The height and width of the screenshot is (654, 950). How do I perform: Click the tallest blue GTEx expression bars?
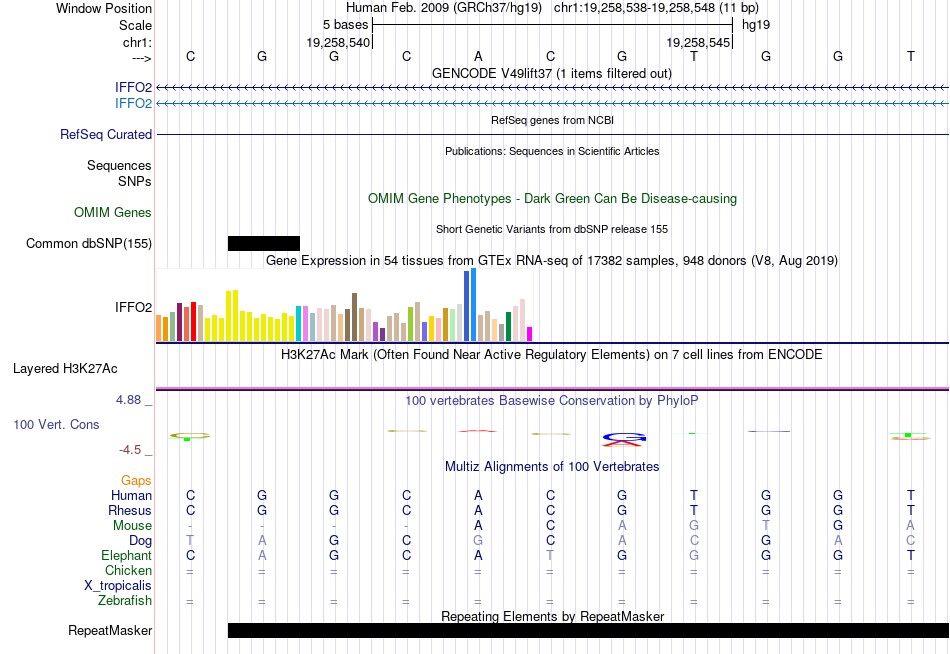click(x=470, y=305)
